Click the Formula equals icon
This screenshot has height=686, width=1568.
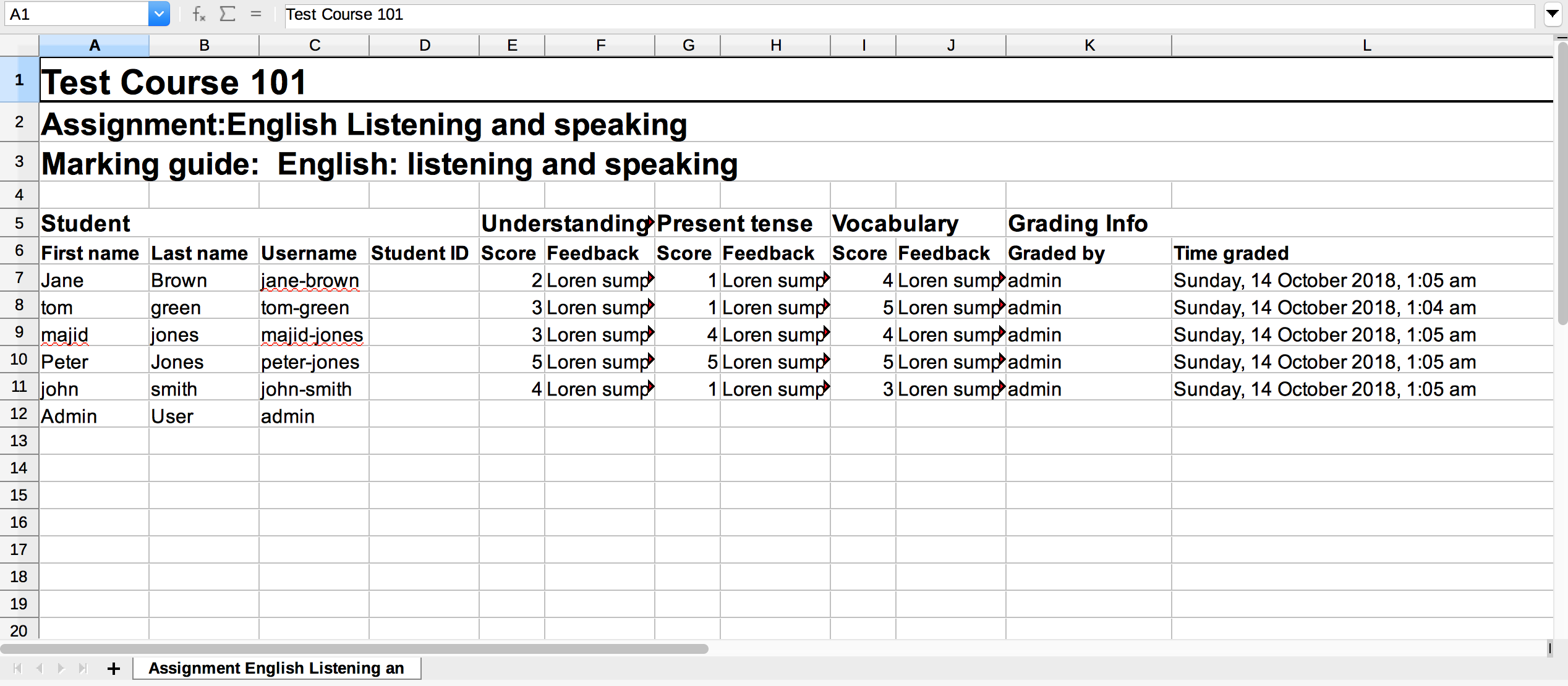click(x=256, y=14)
